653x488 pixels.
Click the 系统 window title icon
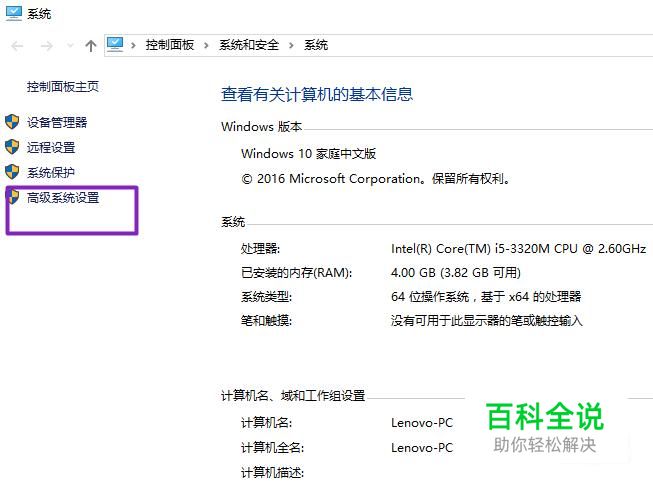click(13, 13)
